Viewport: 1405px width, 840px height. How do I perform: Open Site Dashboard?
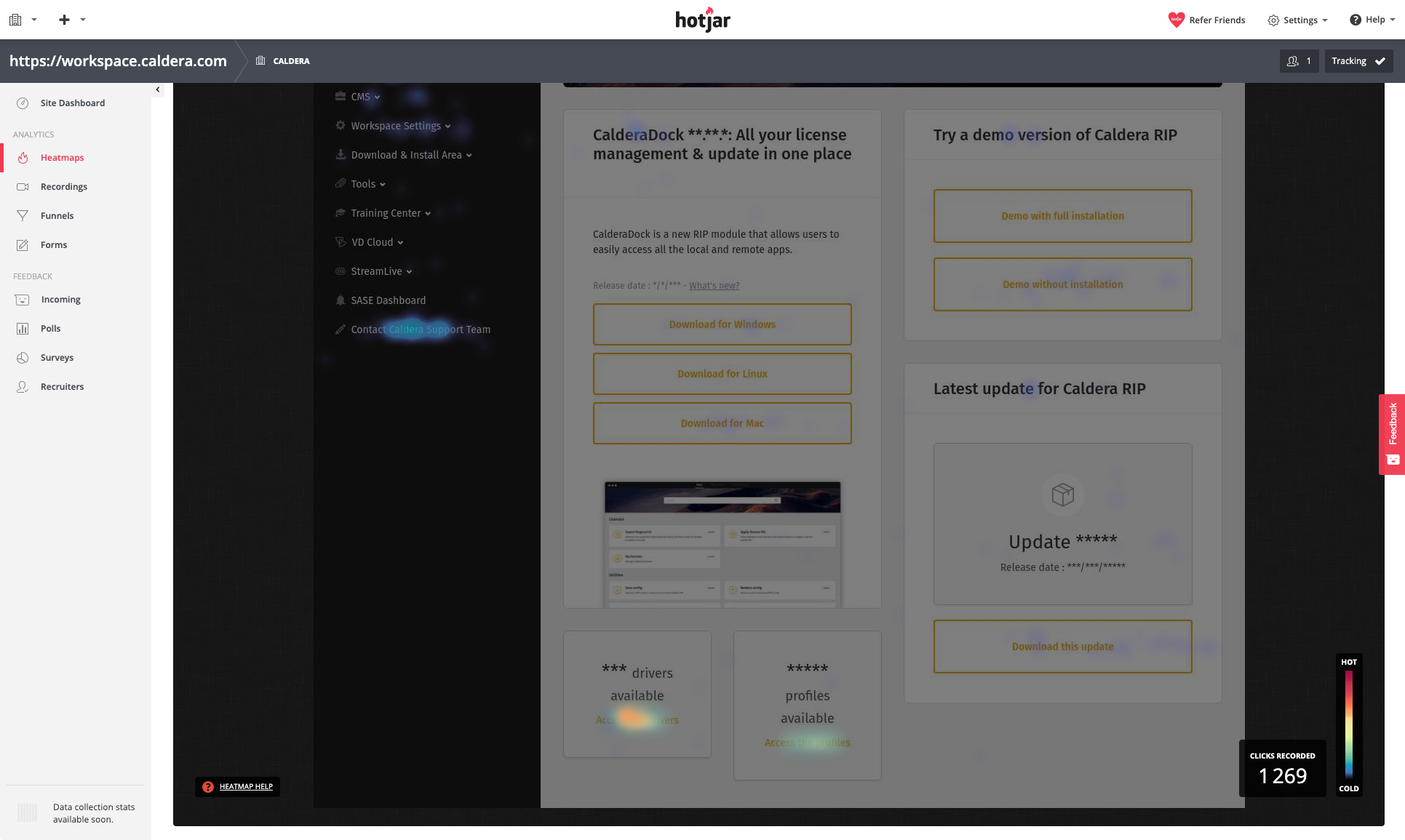(73, 103)
